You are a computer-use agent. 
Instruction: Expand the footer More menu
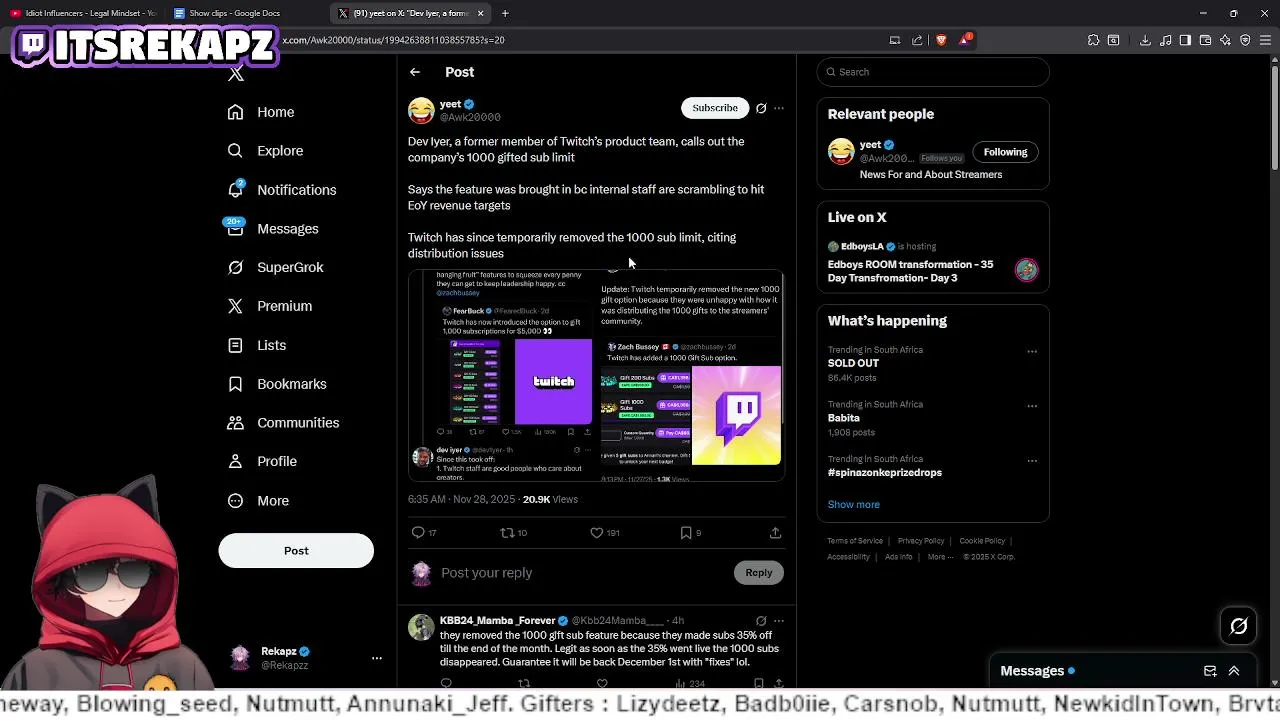coord(939,557)
